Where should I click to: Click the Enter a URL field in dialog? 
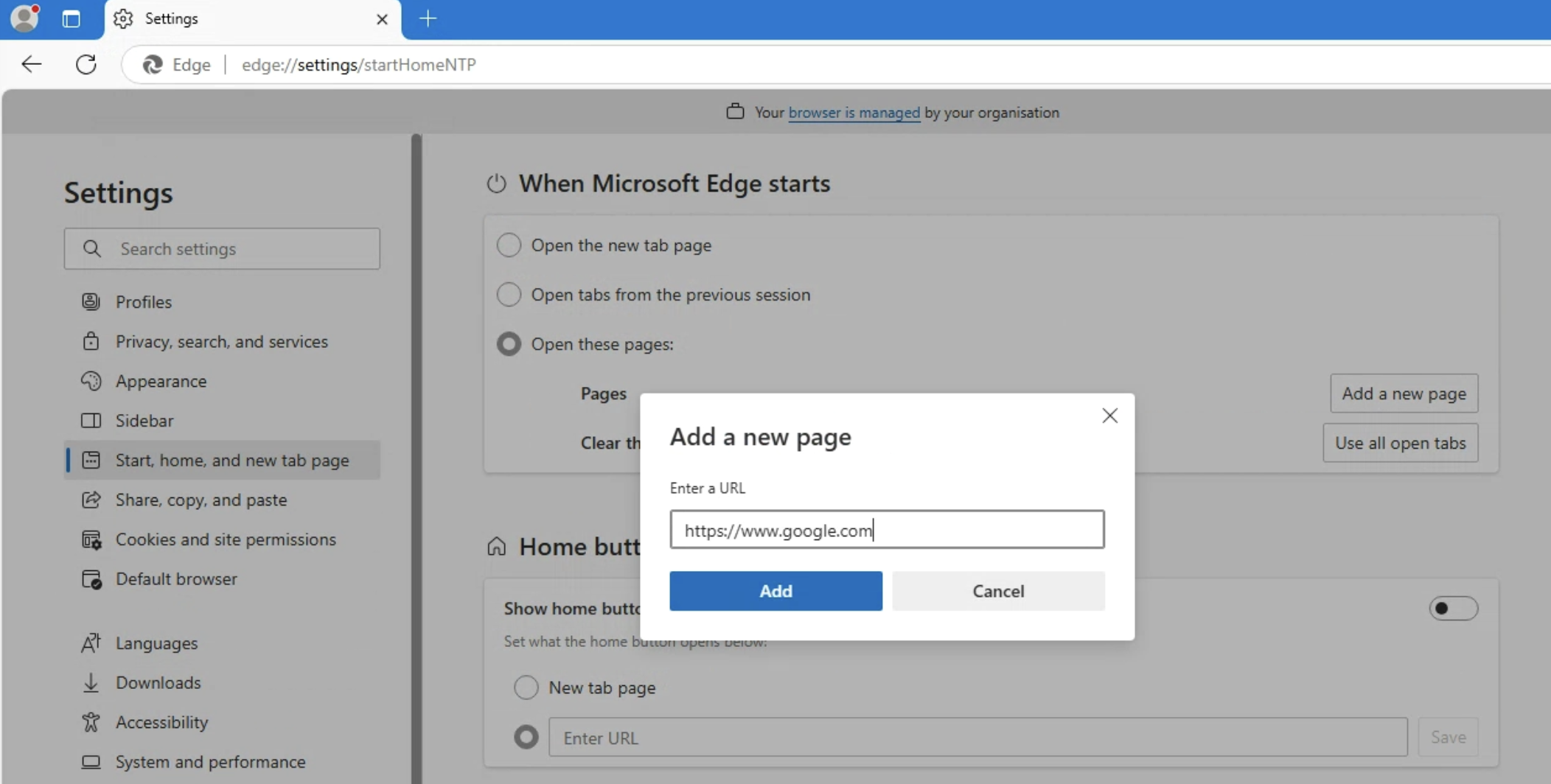tap(887, 530)
